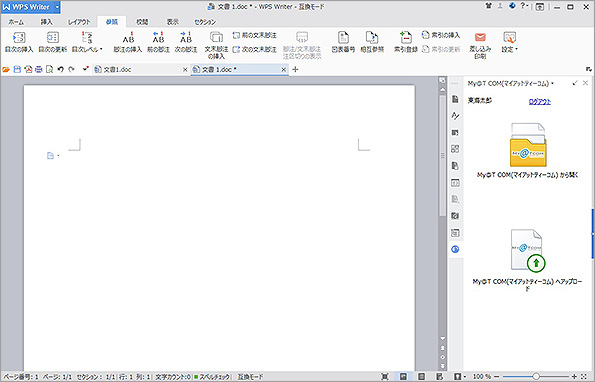Save the document via quick toolbar

tap(17, 69)
